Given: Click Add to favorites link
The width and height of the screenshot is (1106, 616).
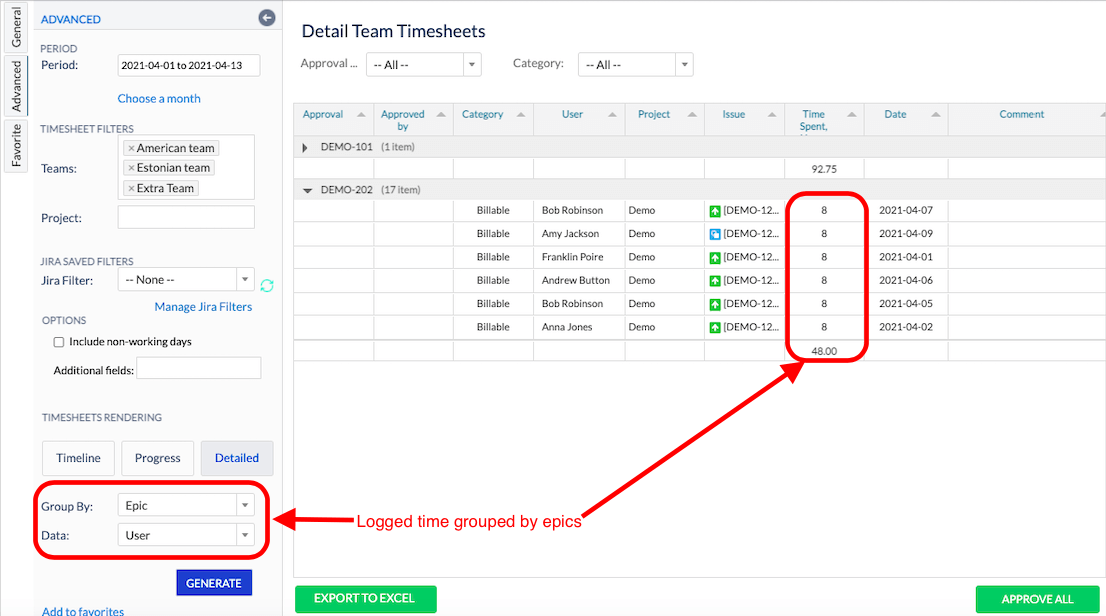Looking at the screenshot, I should click(x=83, y=611).
